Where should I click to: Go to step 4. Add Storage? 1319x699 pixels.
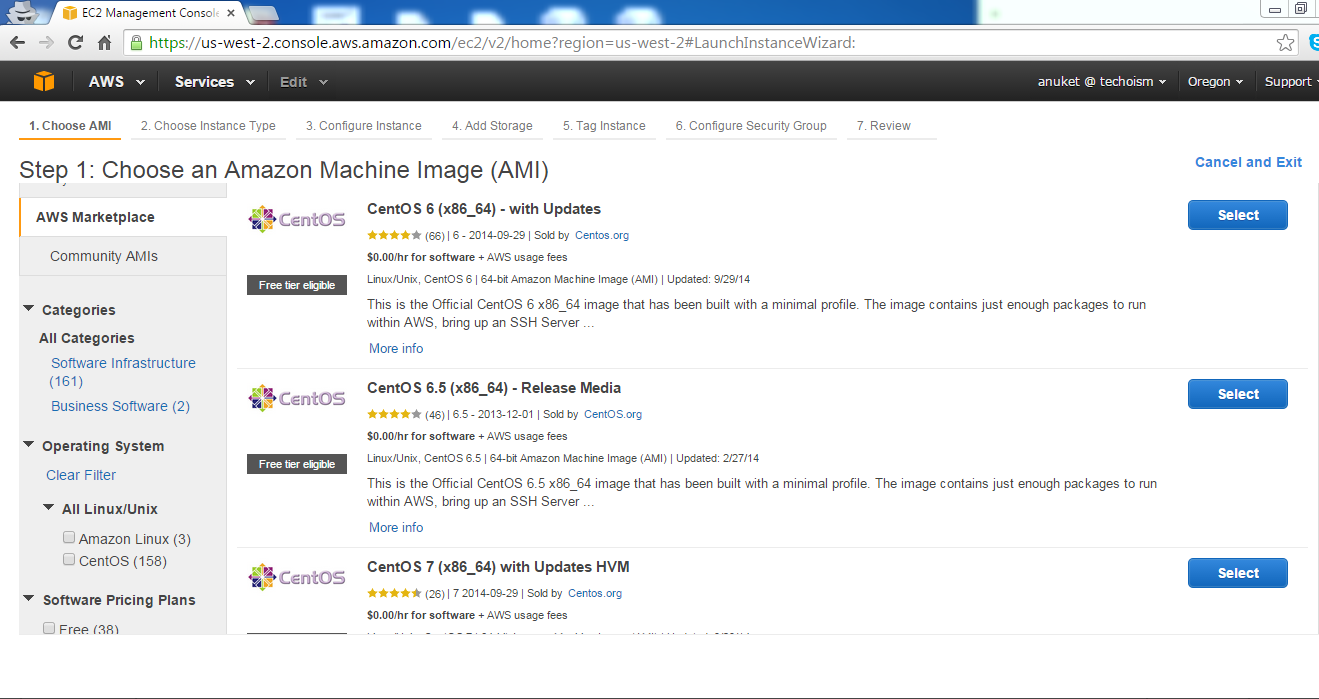click(x=492, y=126)
